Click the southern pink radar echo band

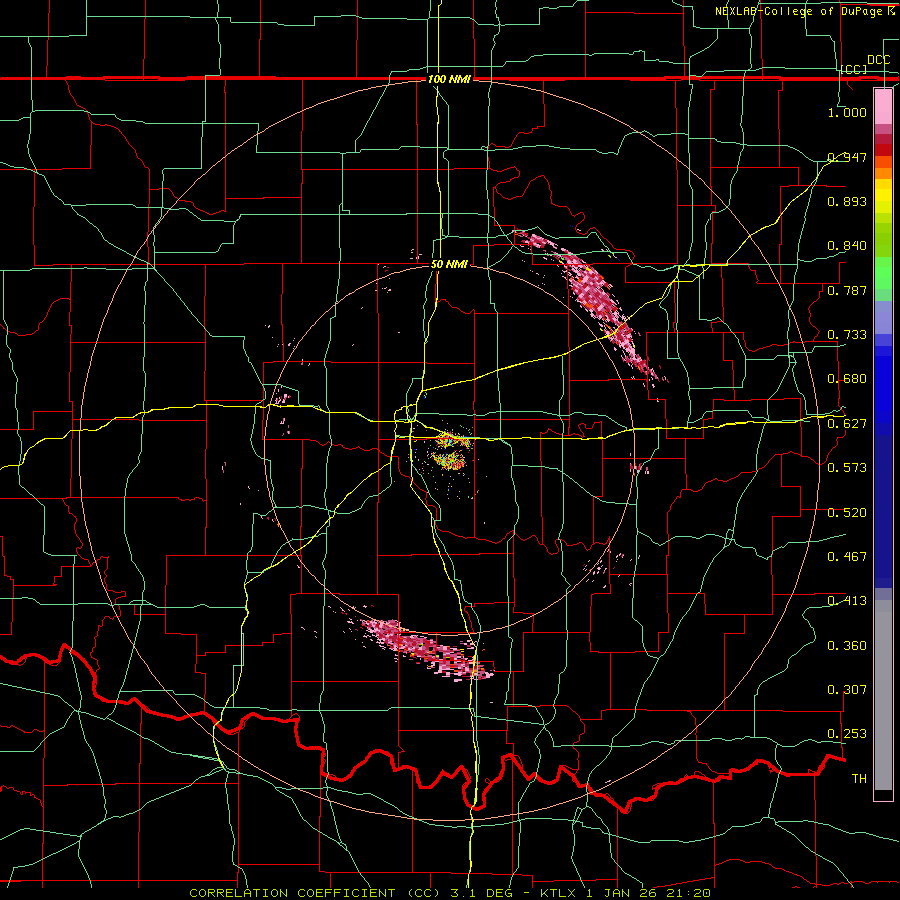[425, 650]
